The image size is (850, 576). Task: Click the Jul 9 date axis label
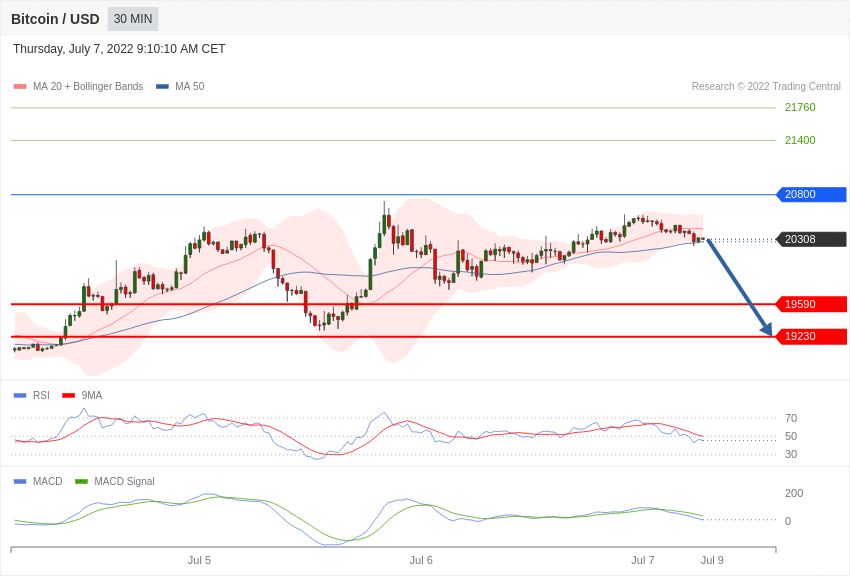(712, 560)
